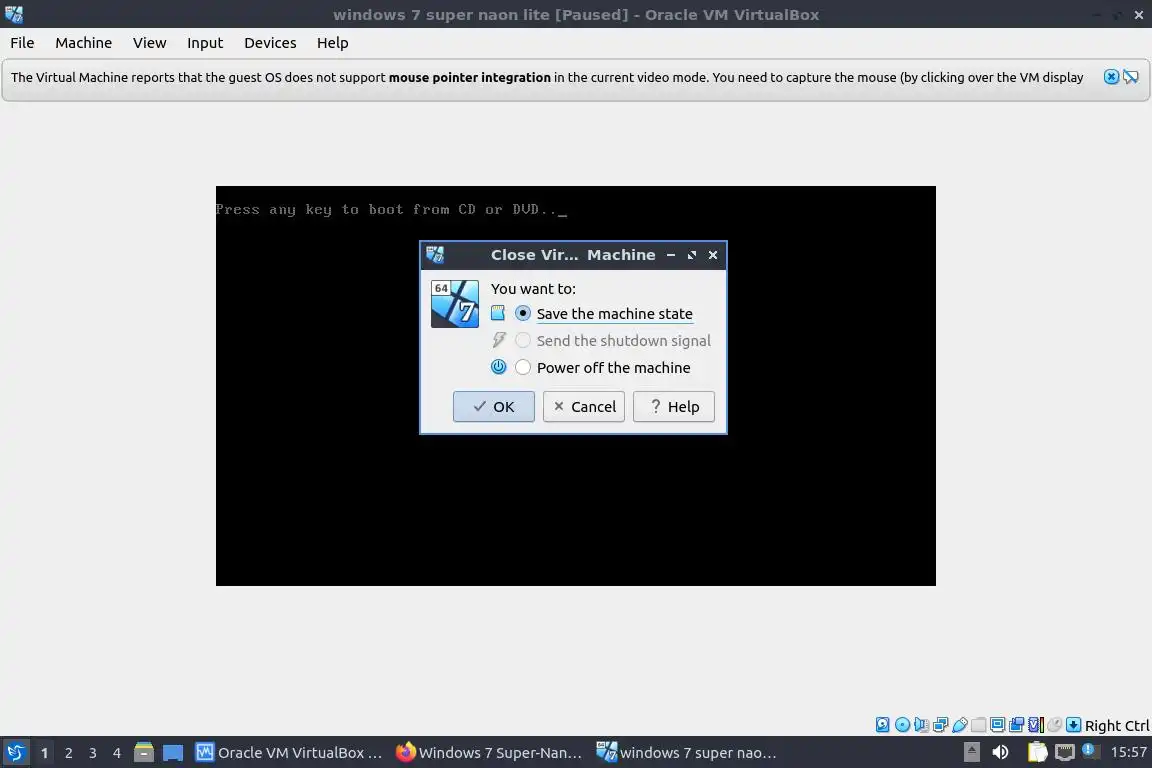Click the VirtualBox icon in dialog title bar
Viewport: 1152px width, 768px height.
click(435, 255)
